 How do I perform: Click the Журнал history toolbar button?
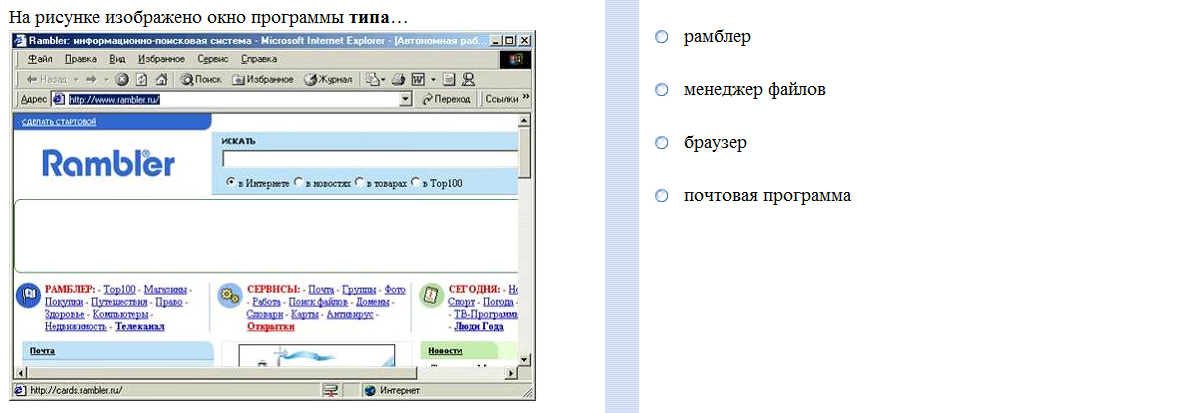[328, 78]
